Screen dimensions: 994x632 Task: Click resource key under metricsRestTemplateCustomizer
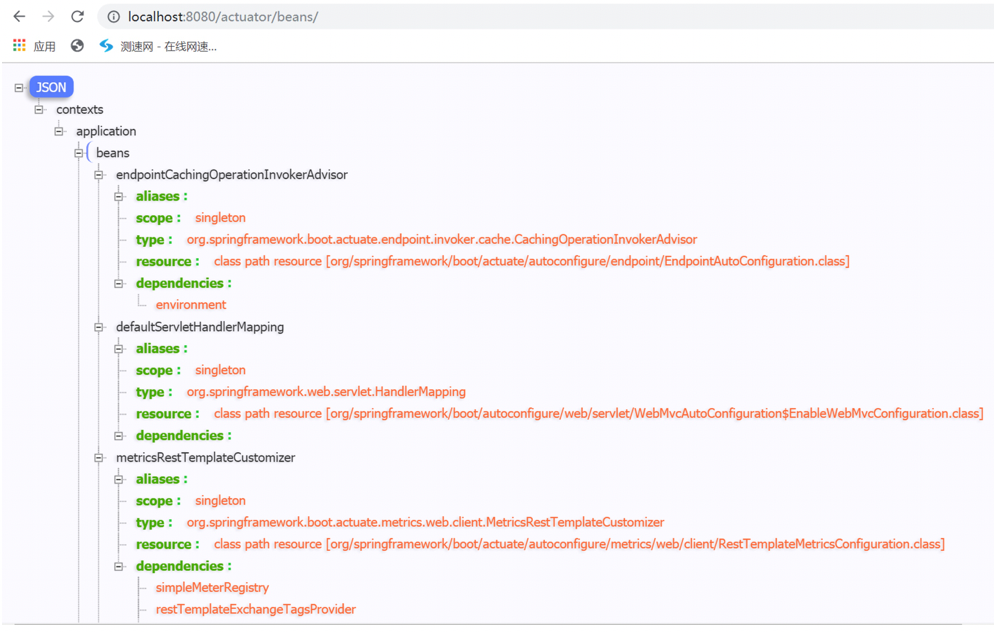167,545
